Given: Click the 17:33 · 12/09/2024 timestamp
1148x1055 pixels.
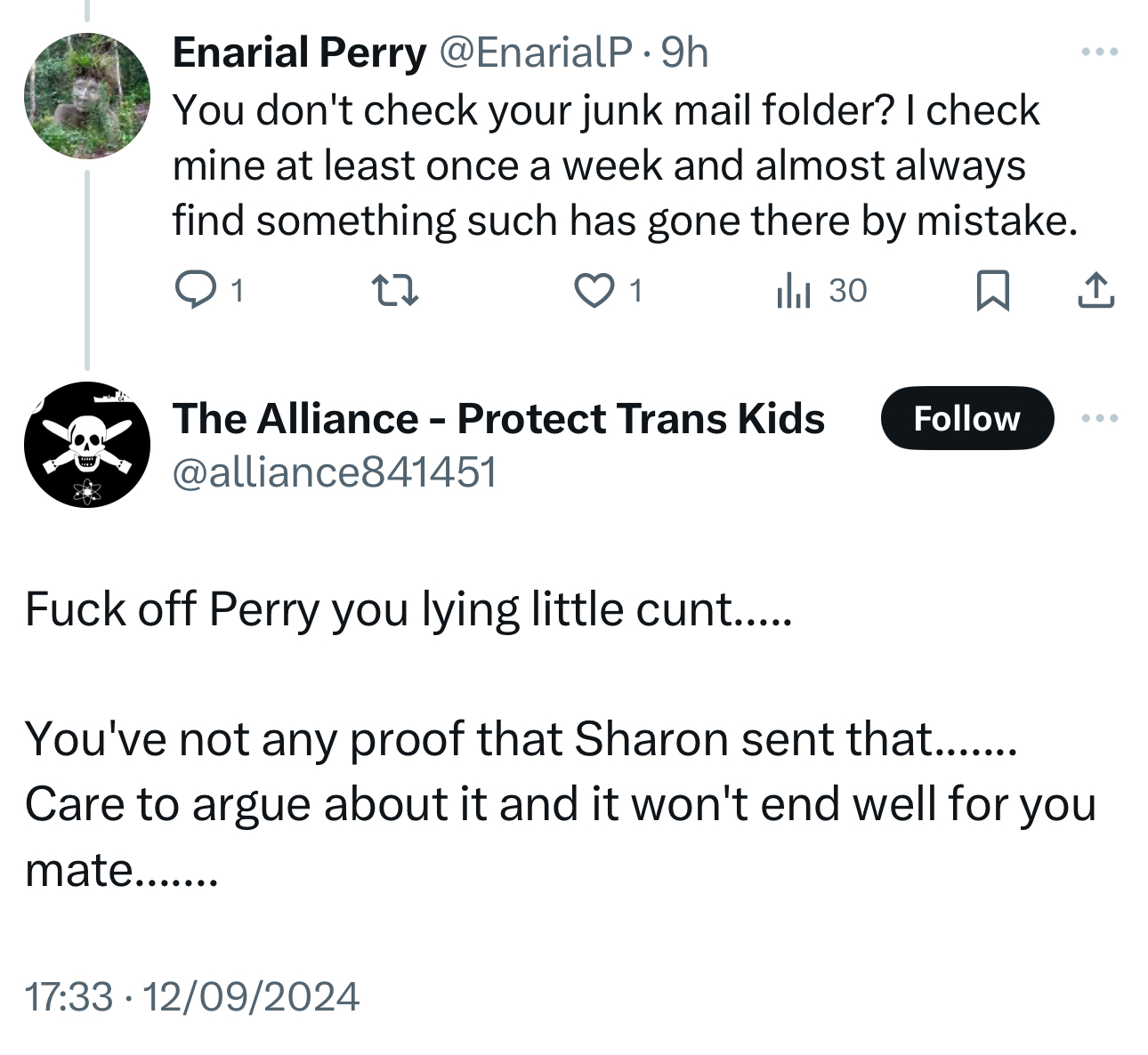Looking at the screenshot, I should point(192,996).
